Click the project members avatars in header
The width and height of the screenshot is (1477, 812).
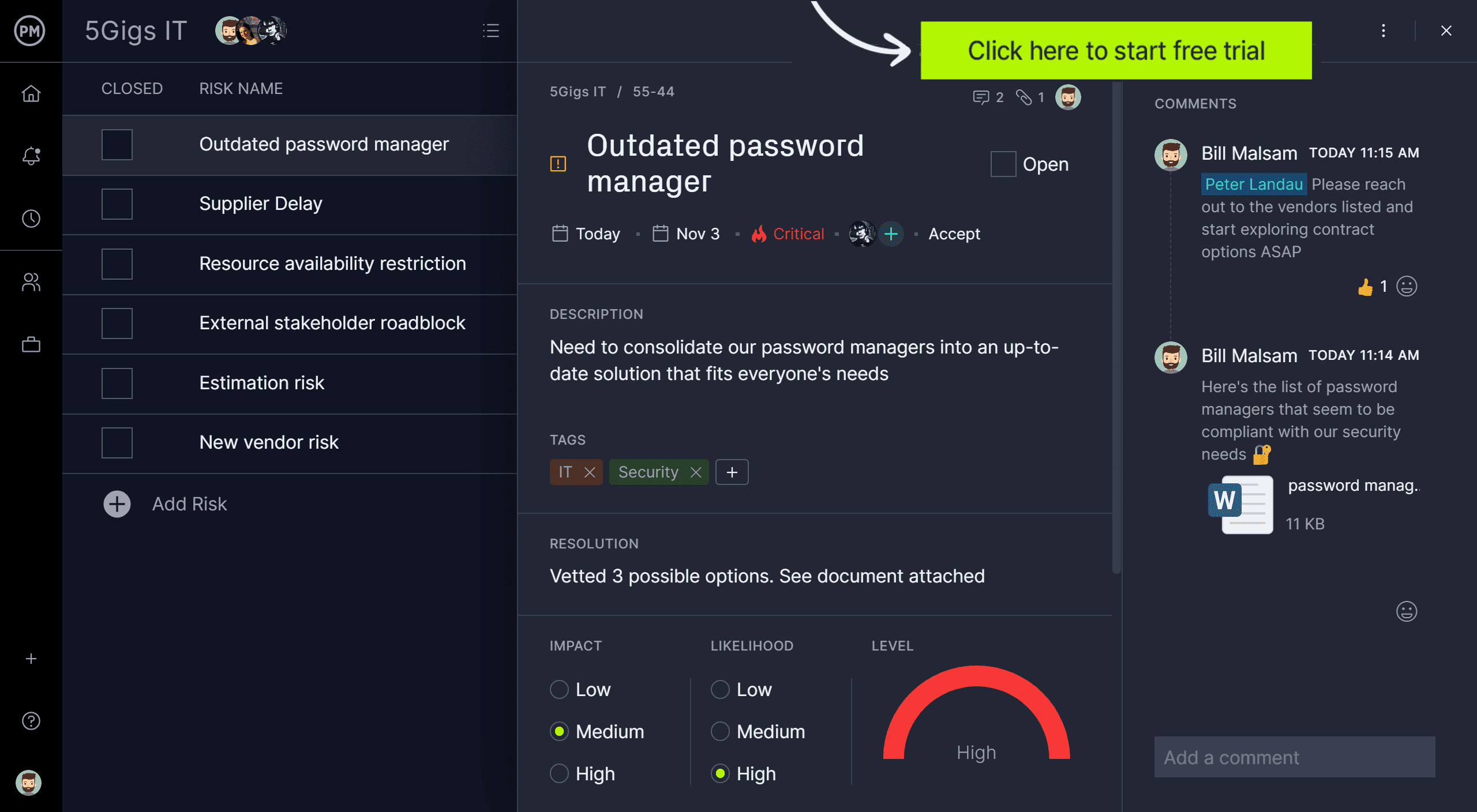point(251,31)
